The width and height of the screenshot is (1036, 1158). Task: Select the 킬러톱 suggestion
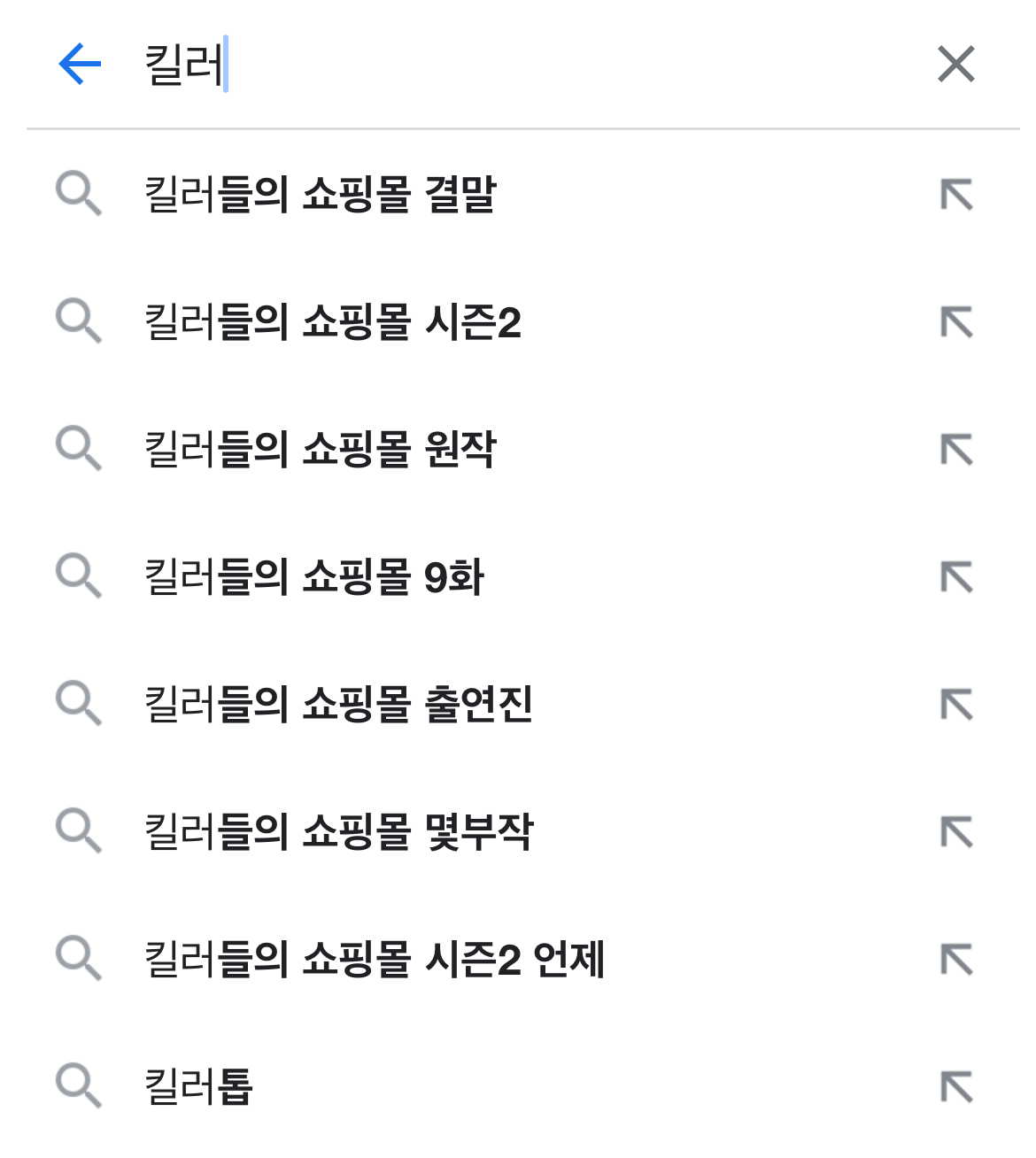[x=198, y=1086]
